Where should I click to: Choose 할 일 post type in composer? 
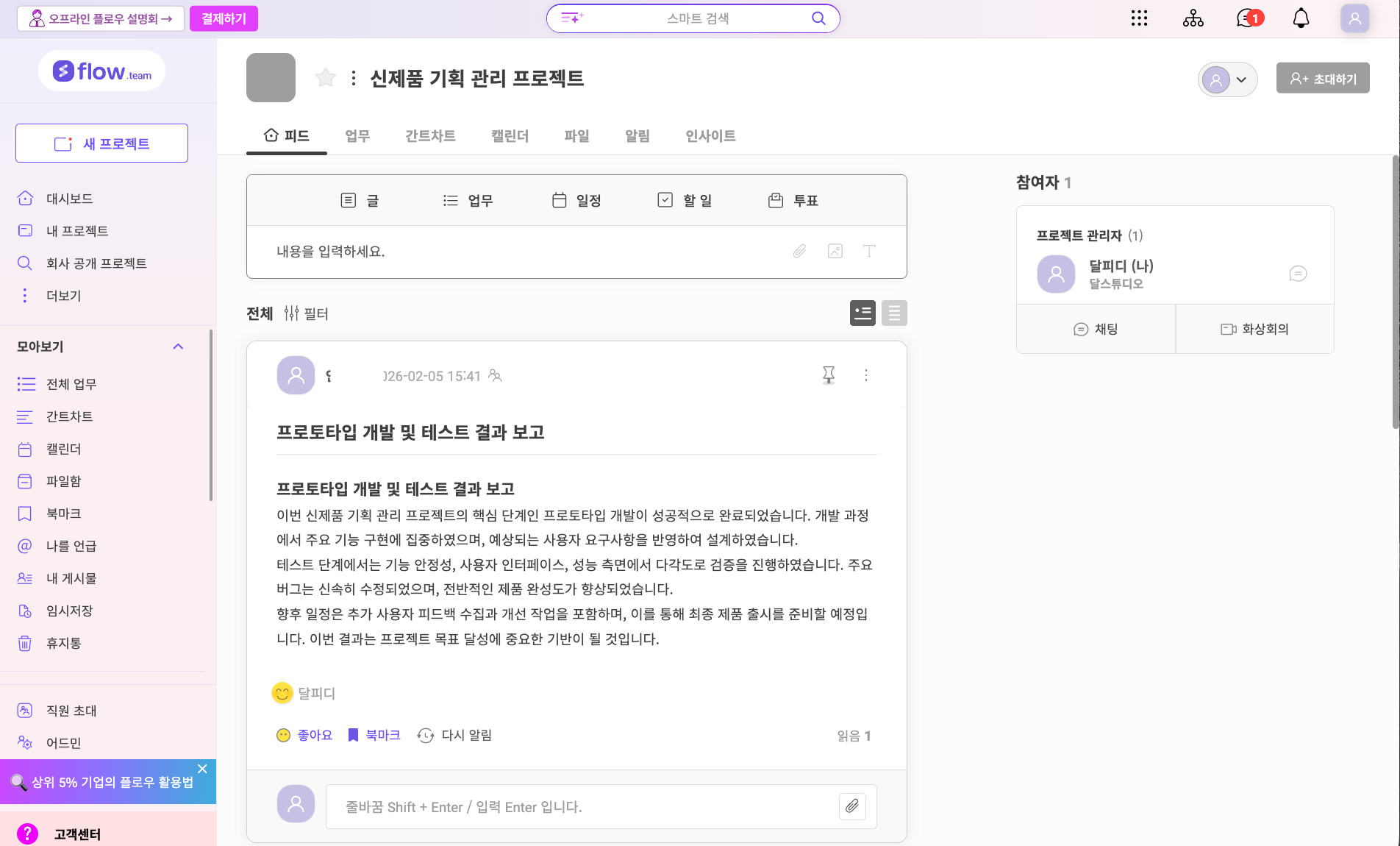(685, 200)
